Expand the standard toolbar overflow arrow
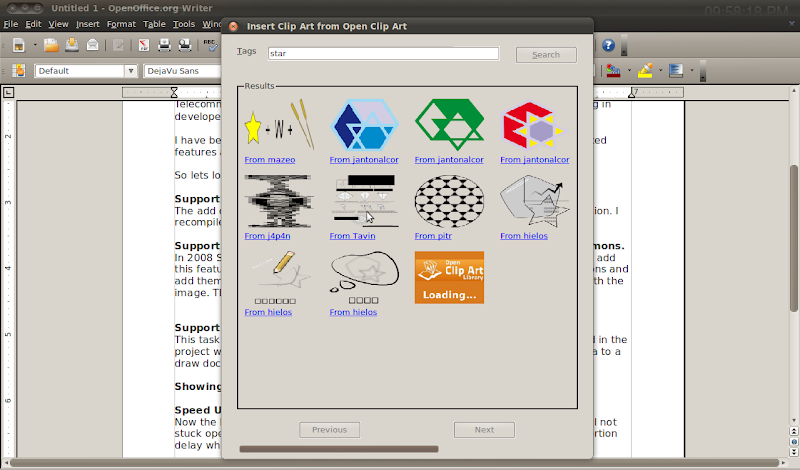This screenshot has height=470, width=800. 624,45
